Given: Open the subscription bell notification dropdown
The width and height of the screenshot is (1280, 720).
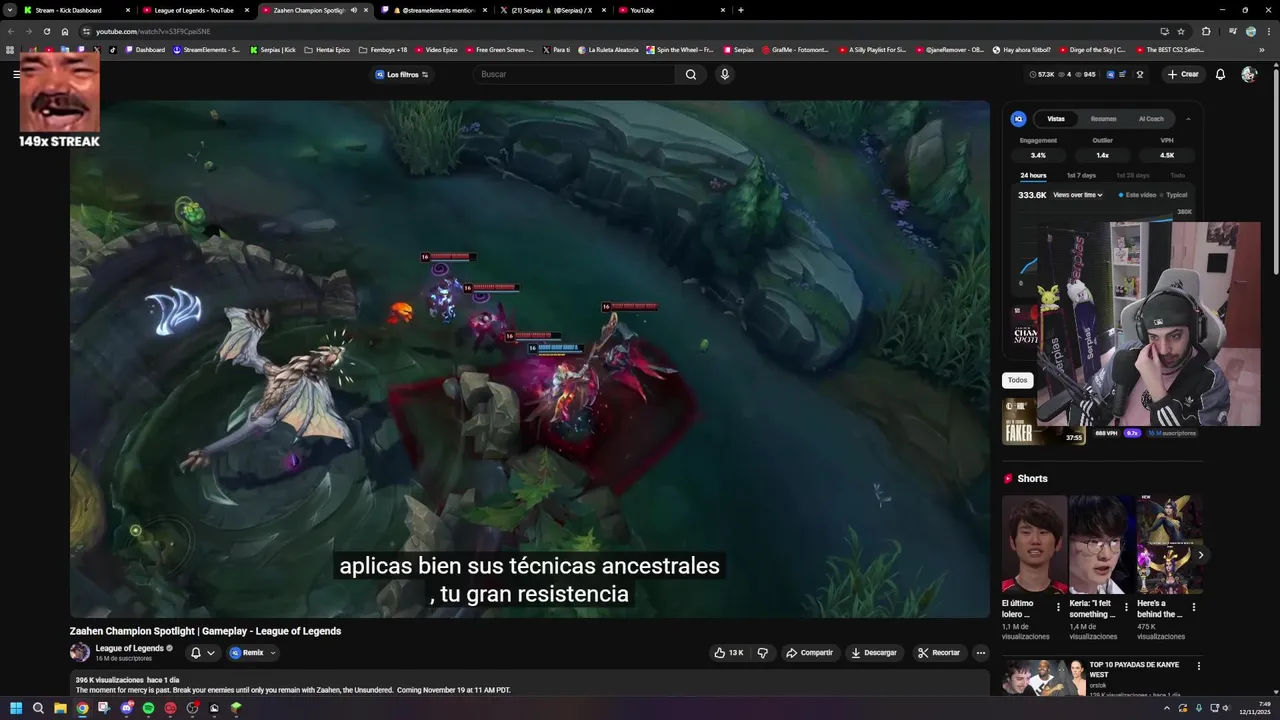Looking at the screenshot, I should [x=202, y=653].
